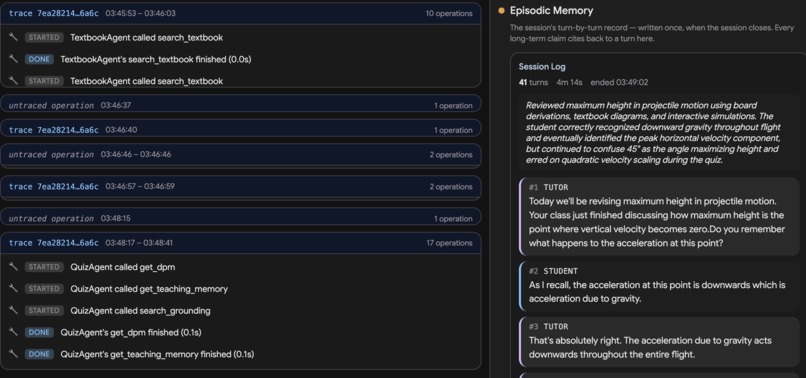Screen dimensions: 806x378
Task: Click the DONE badge on "search_textbook finished" row
Action: 39,59
